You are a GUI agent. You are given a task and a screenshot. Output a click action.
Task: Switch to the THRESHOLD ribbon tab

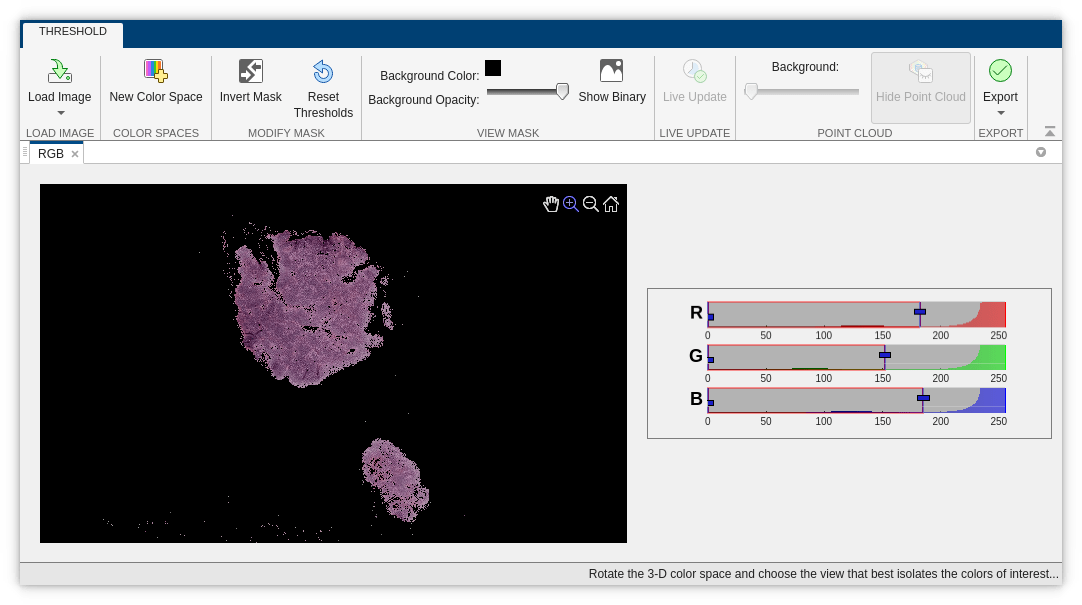point(71,31)
